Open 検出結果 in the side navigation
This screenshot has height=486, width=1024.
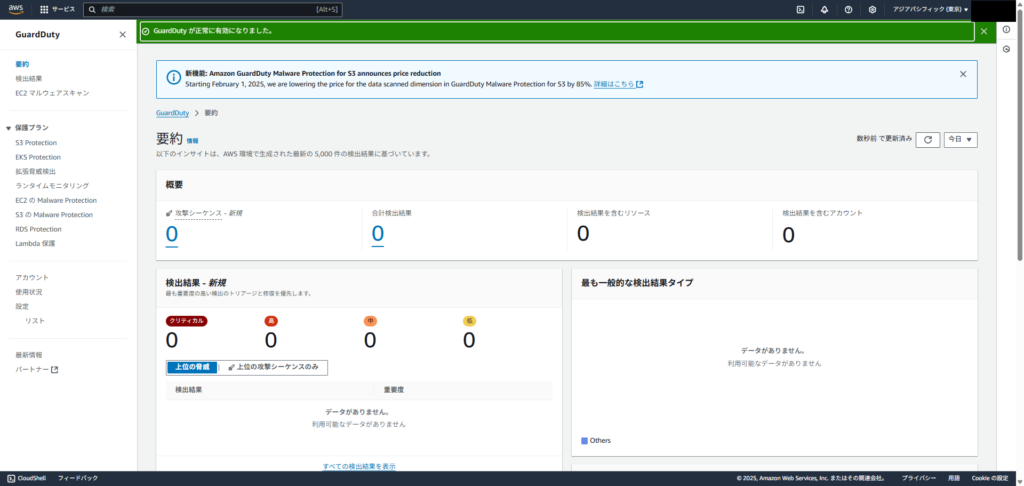(x=29, y=78)
